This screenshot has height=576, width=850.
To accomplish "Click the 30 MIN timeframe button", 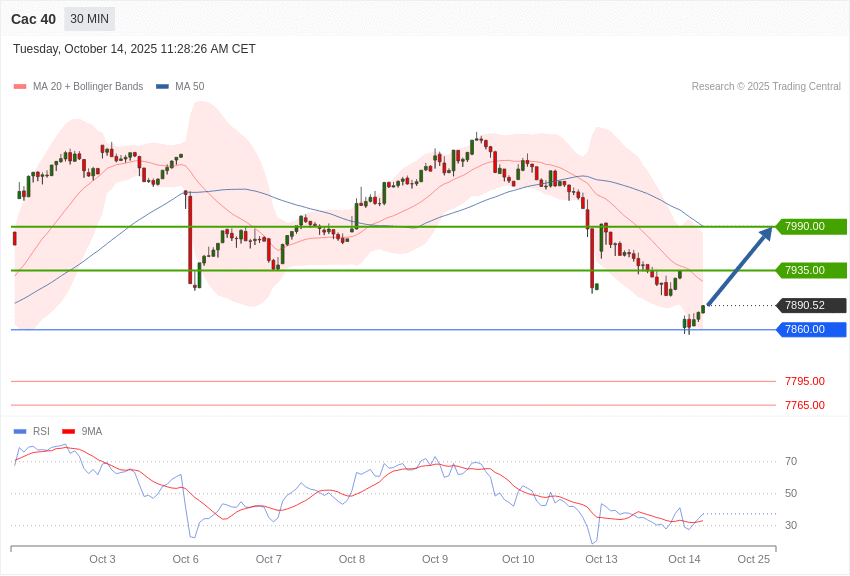I will (x=89, y=19).
